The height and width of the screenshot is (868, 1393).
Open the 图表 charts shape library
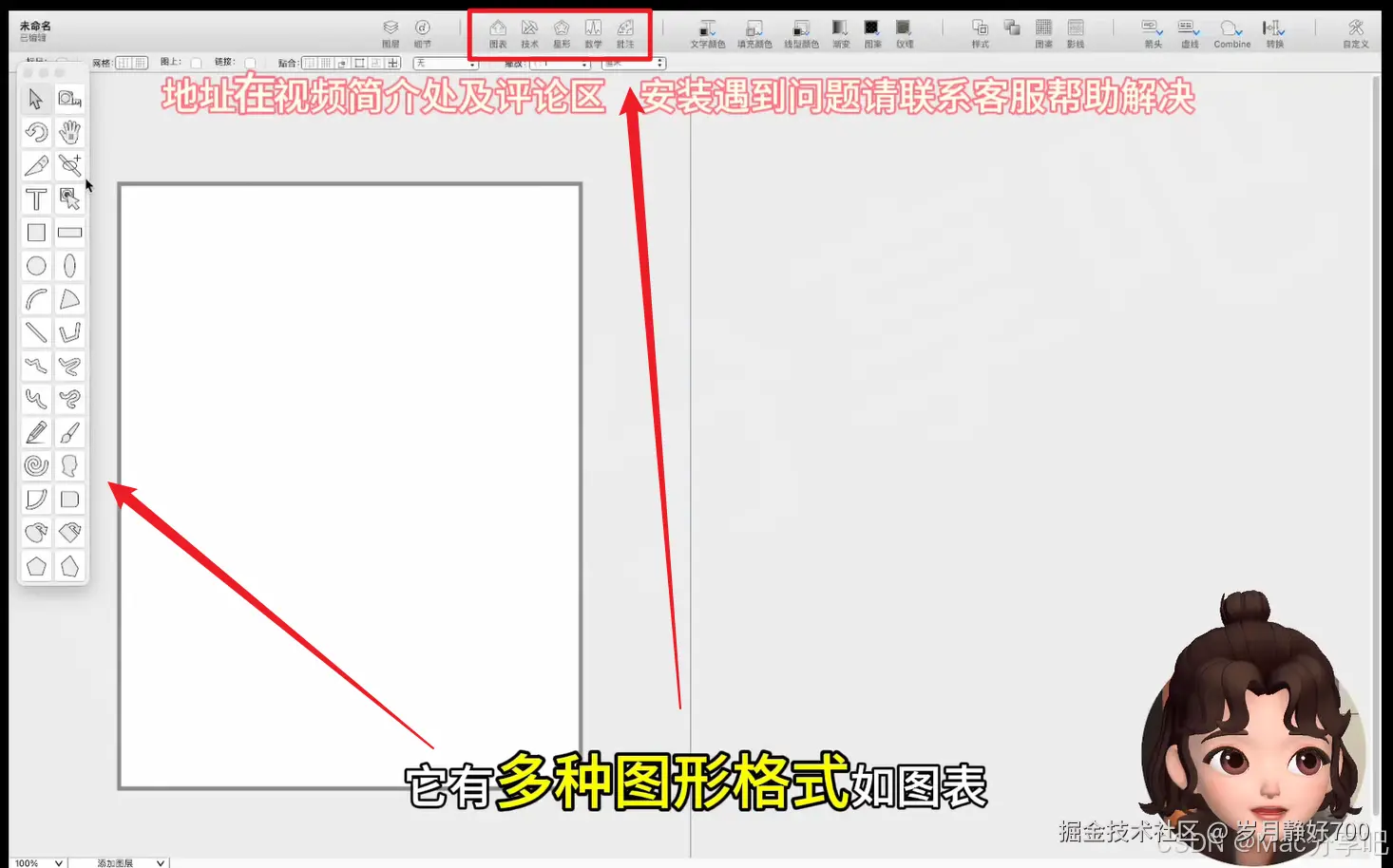498,31
